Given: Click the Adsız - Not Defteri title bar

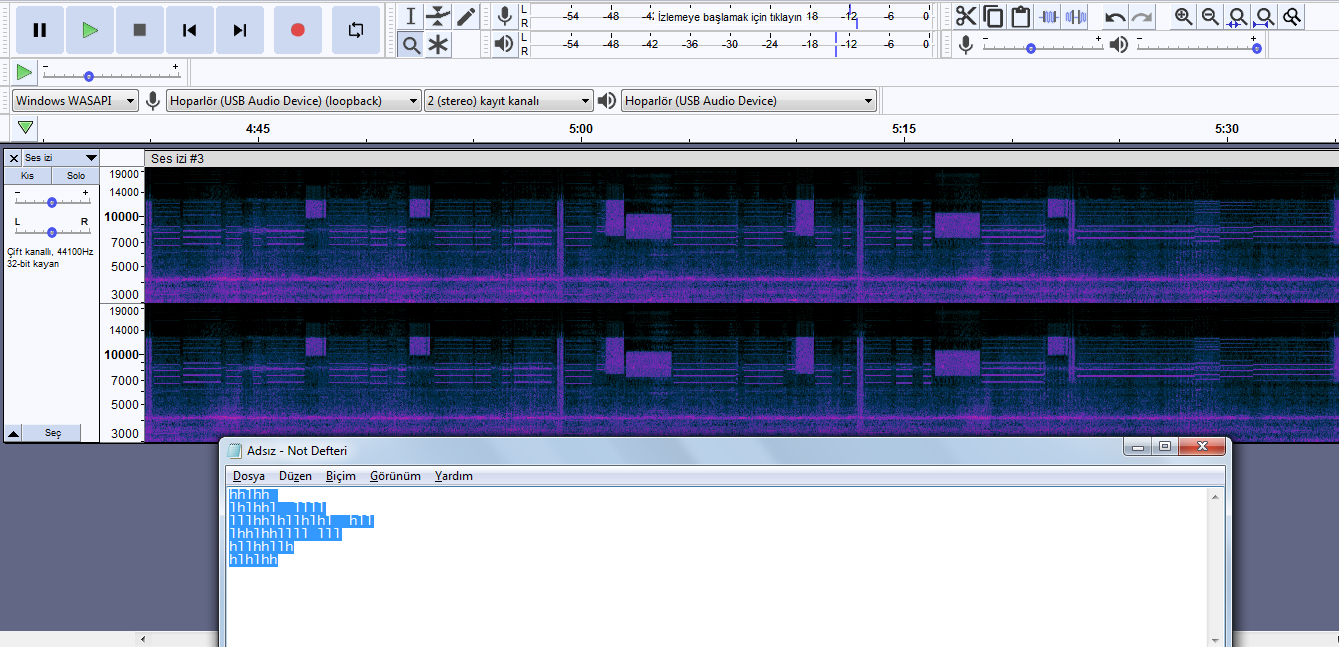Looking at the screenshot, I should (x=670, y=450).
